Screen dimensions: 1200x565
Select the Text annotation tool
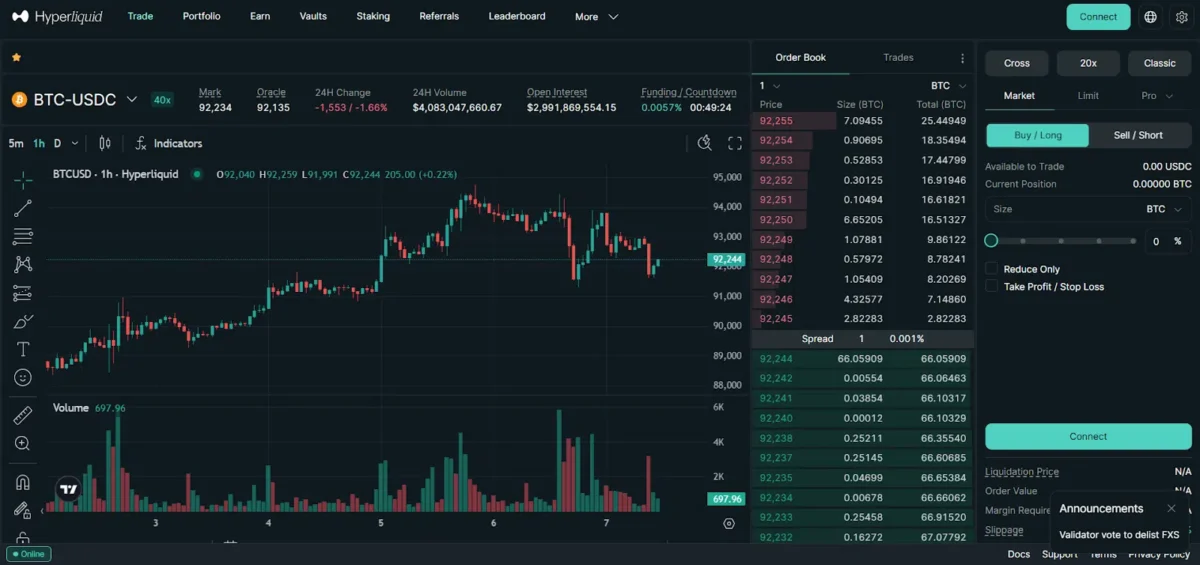click(22, 350)
